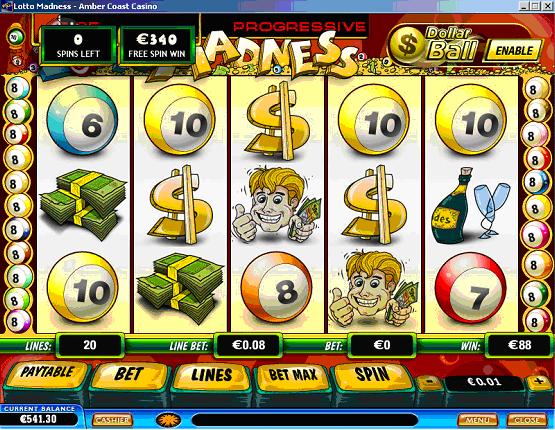
Task: Open the Paytable
Action: click(x=47, y=374)
